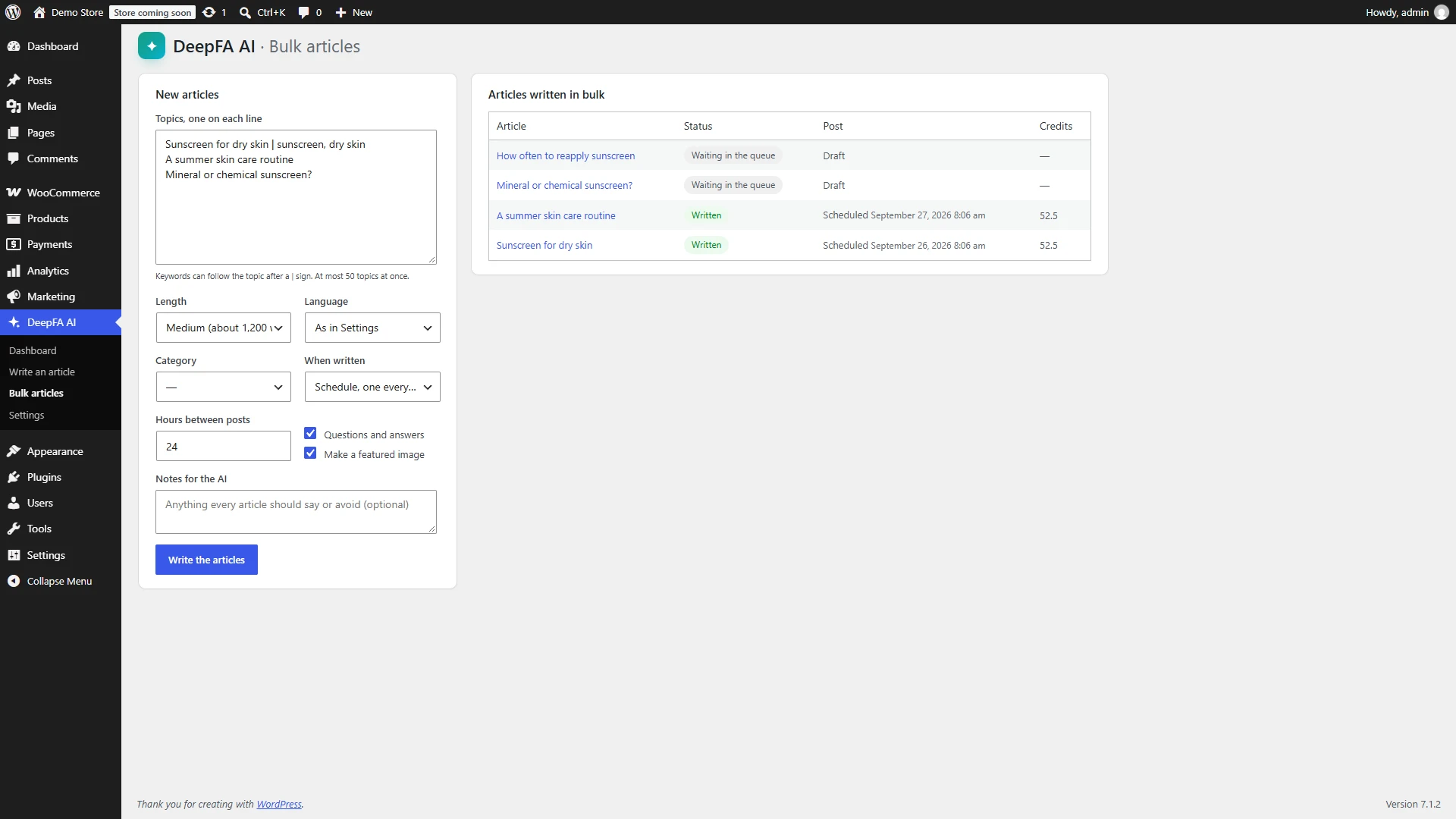
Task: Click the Marketing megaphone icon
Action: click(x=14, y=297)
